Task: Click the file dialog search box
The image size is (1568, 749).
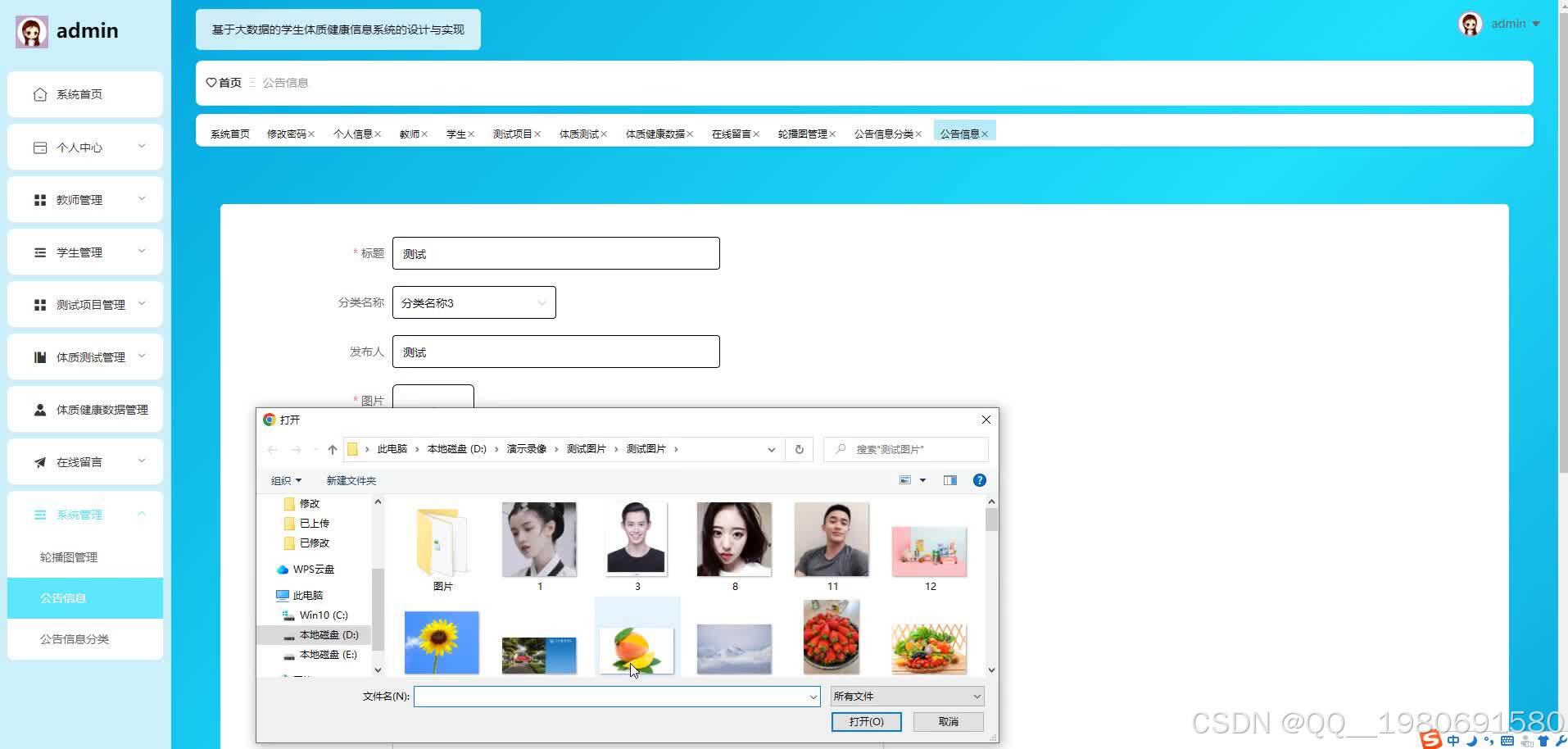Action: tap(905, 449)
